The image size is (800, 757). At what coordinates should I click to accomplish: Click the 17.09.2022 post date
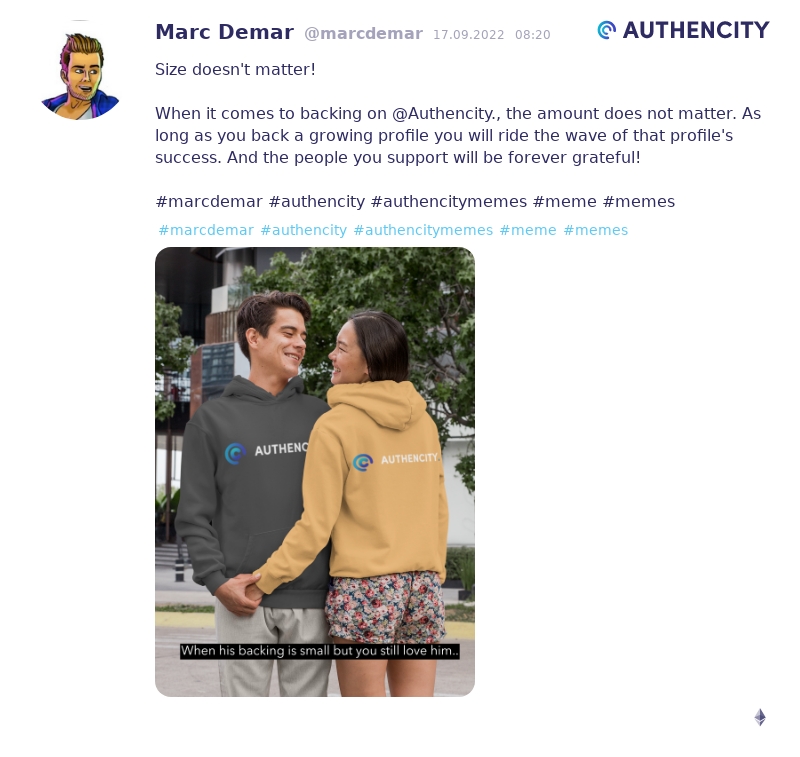point(468,35)
